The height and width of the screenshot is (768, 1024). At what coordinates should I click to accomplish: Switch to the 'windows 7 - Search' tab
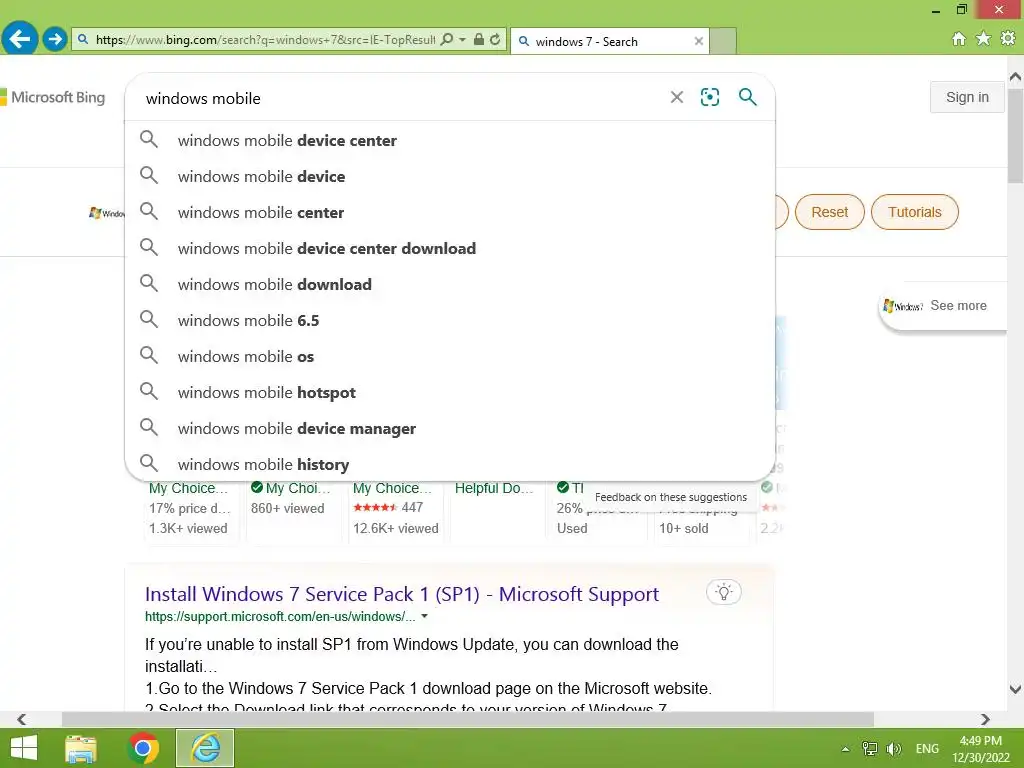tap(604, 41)
